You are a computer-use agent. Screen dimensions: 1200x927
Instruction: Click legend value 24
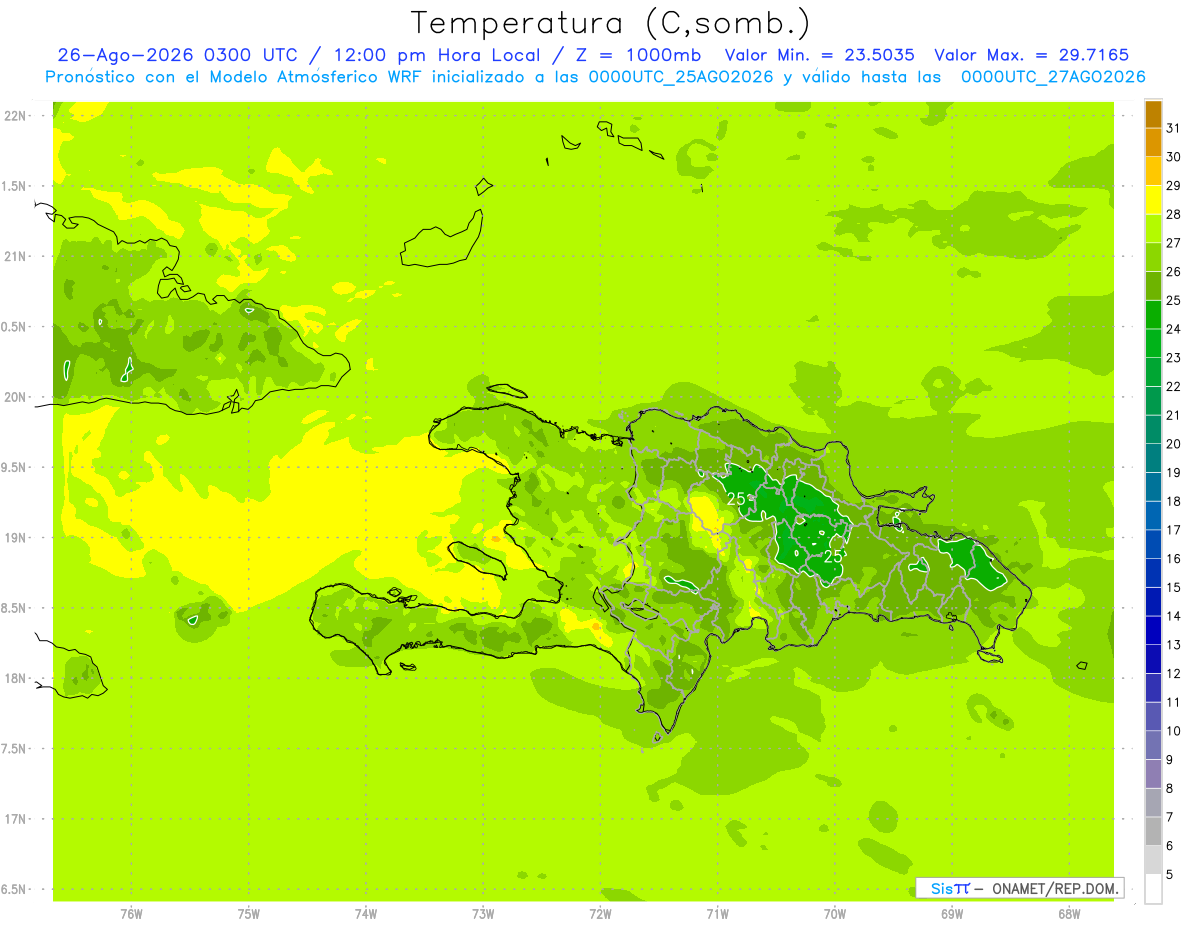point(1173,329)
